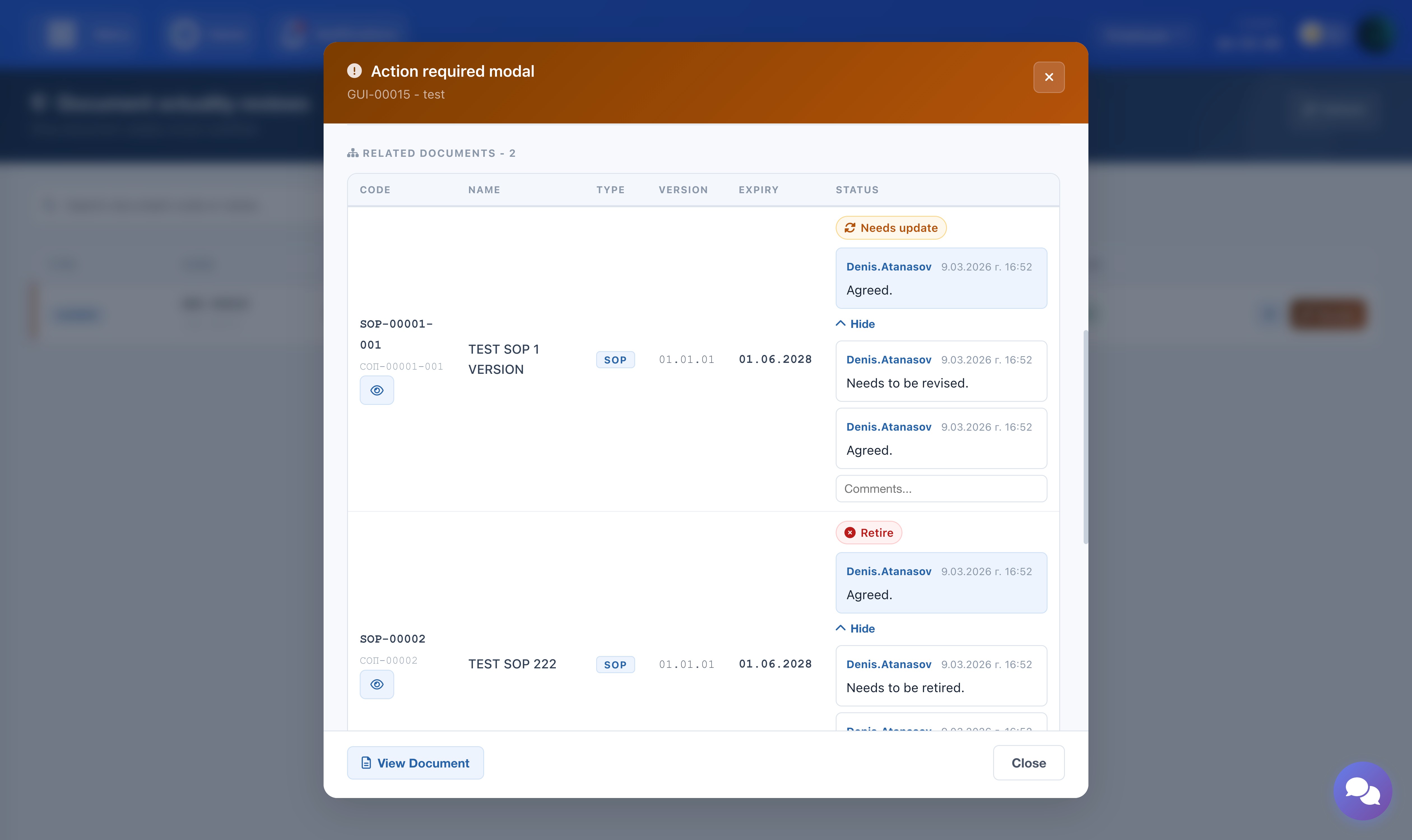1412x840 pixels.
Task: Open preview eye icon for SOP-00002
Action: (377, 684)
